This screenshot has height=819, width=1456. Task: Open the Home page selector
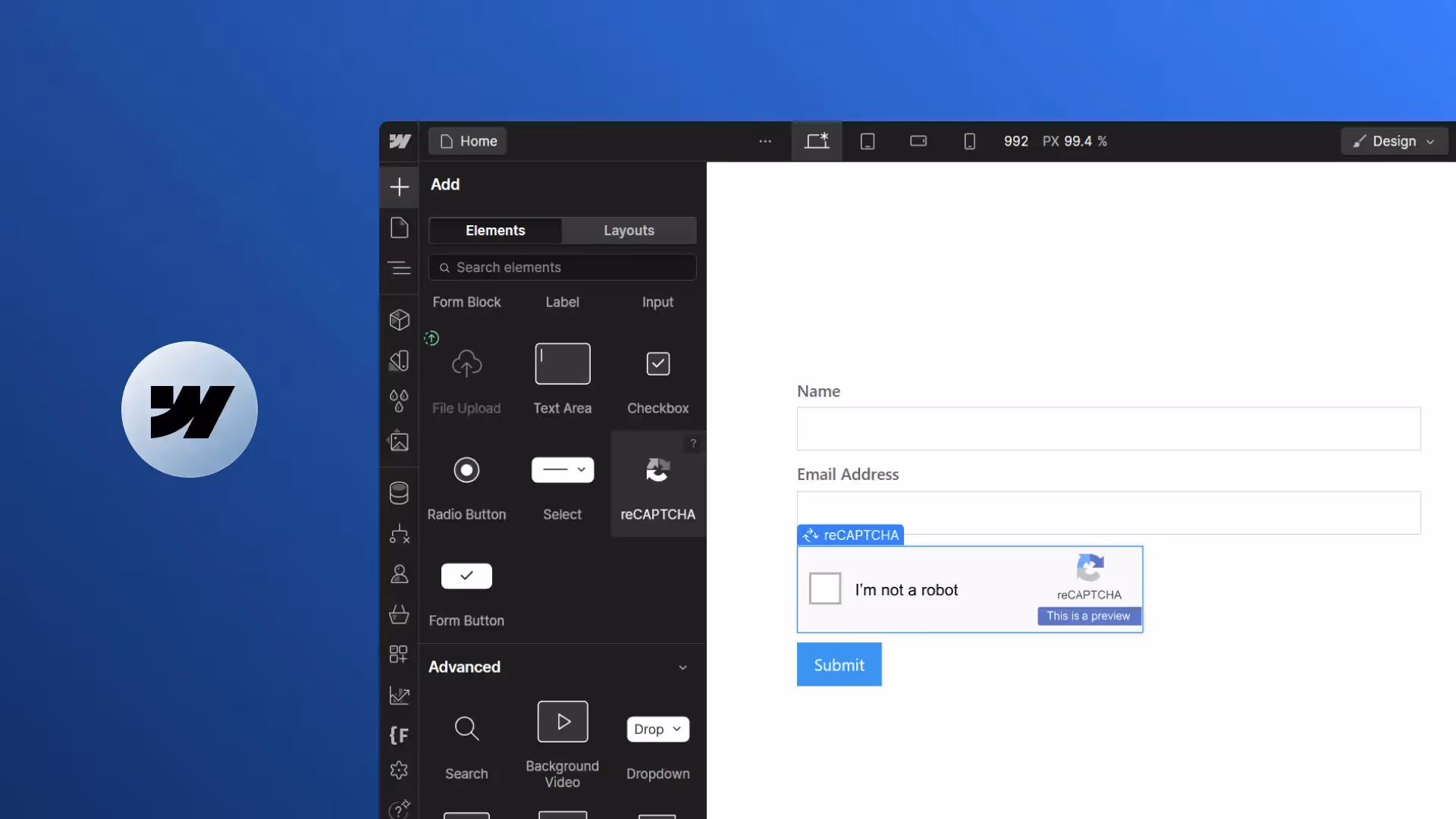[468, 141]
